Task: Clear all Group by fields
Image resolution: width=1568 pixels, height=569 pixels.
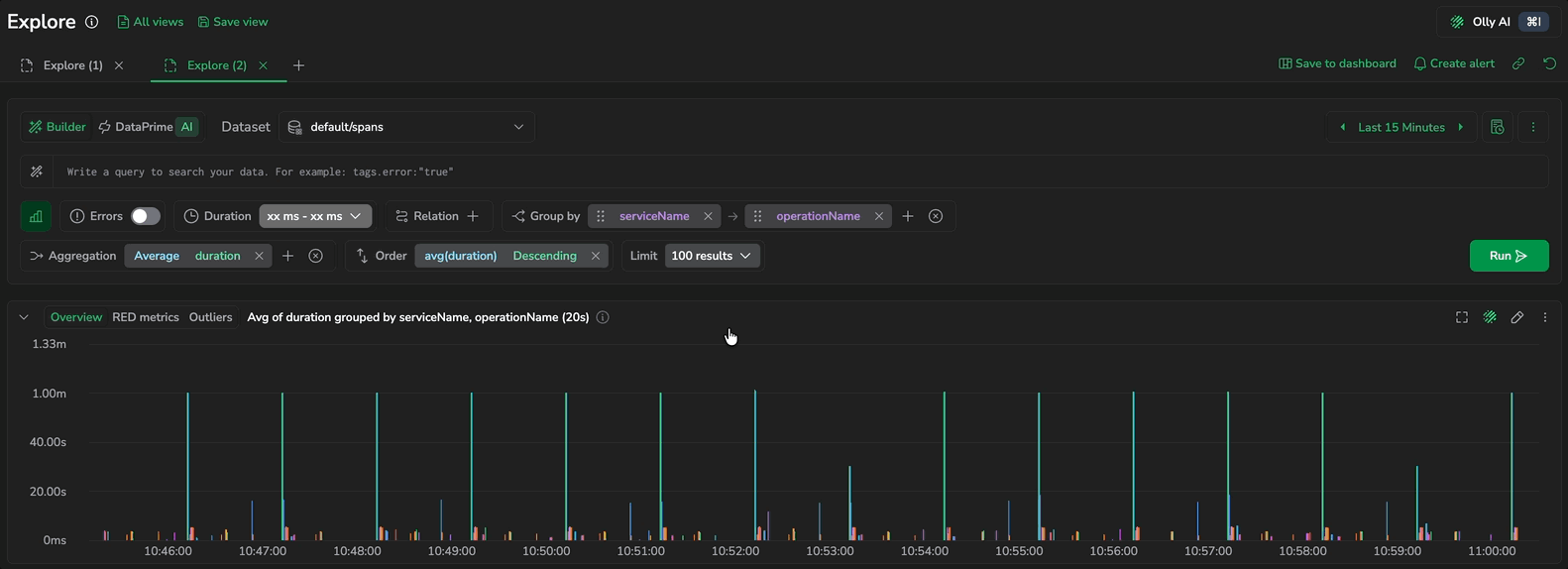Action: (936, 216)
